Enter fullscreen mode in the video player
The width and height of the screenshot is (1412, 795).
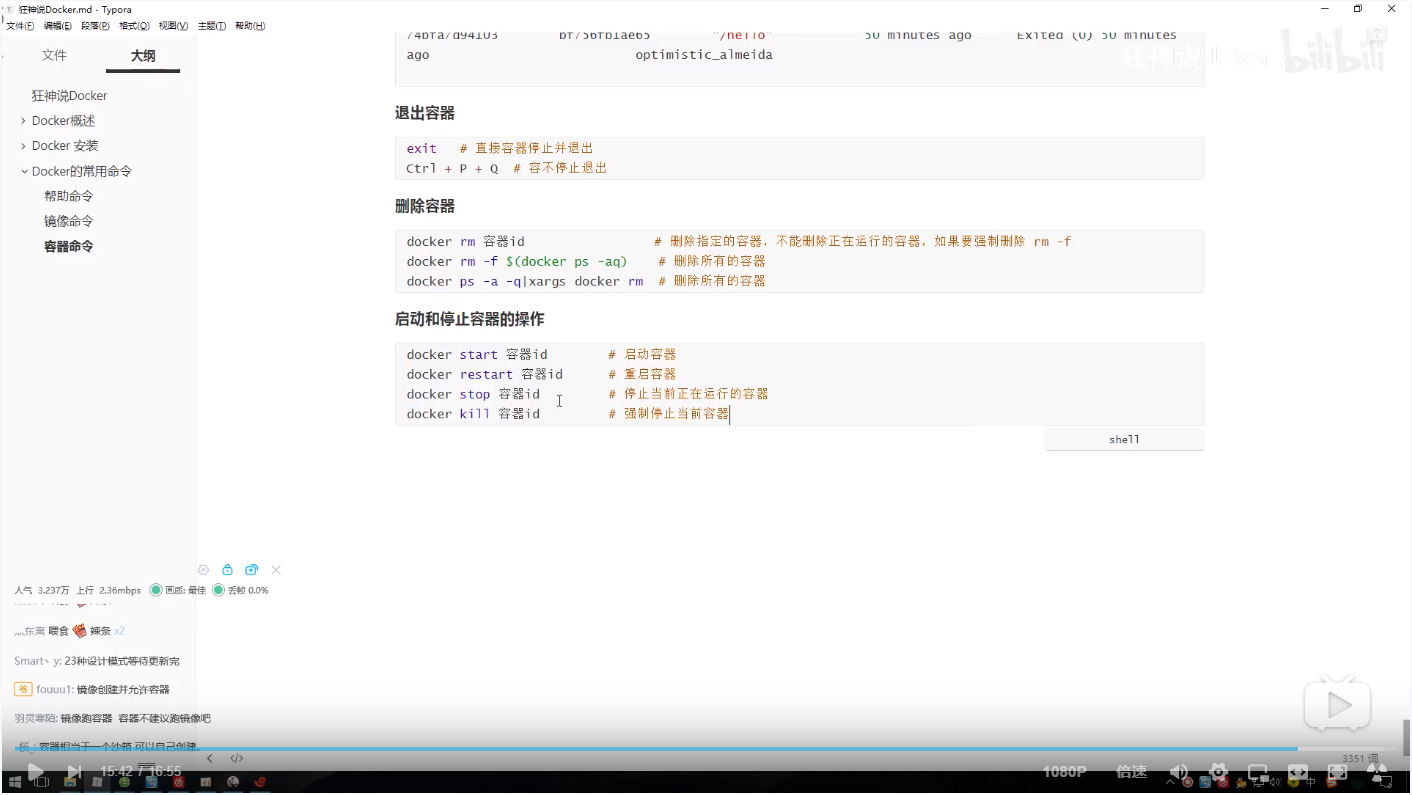pyautogui.click(x=1337, y=773)
